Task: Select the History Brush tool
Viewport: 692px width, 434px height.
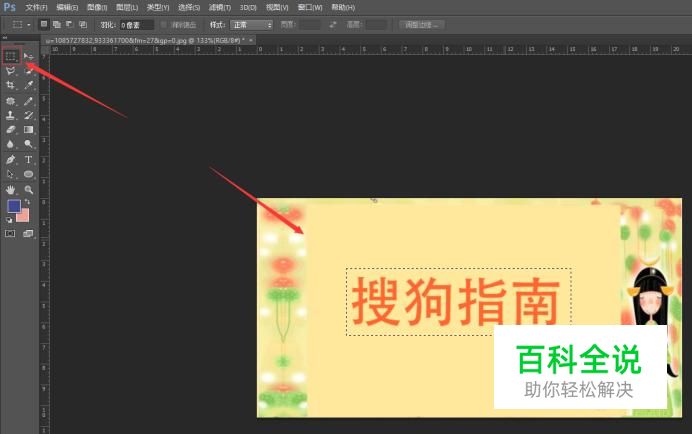Action: point(28,115)
